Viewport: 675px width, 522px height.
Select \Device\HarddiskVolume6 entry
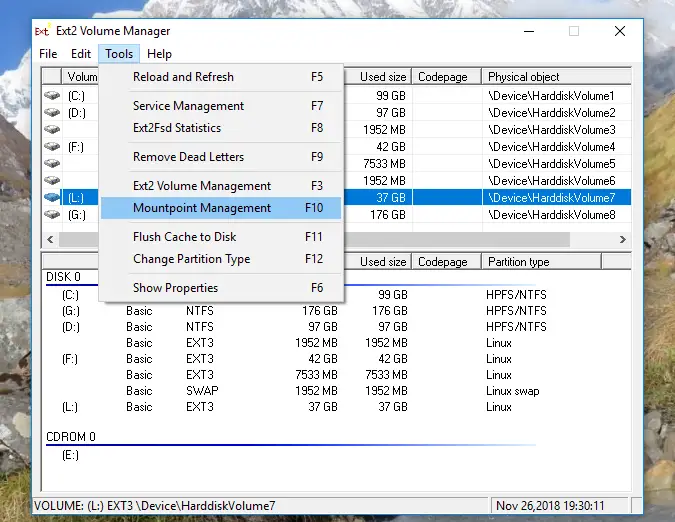pyautogui.click(x=551, y=180)
